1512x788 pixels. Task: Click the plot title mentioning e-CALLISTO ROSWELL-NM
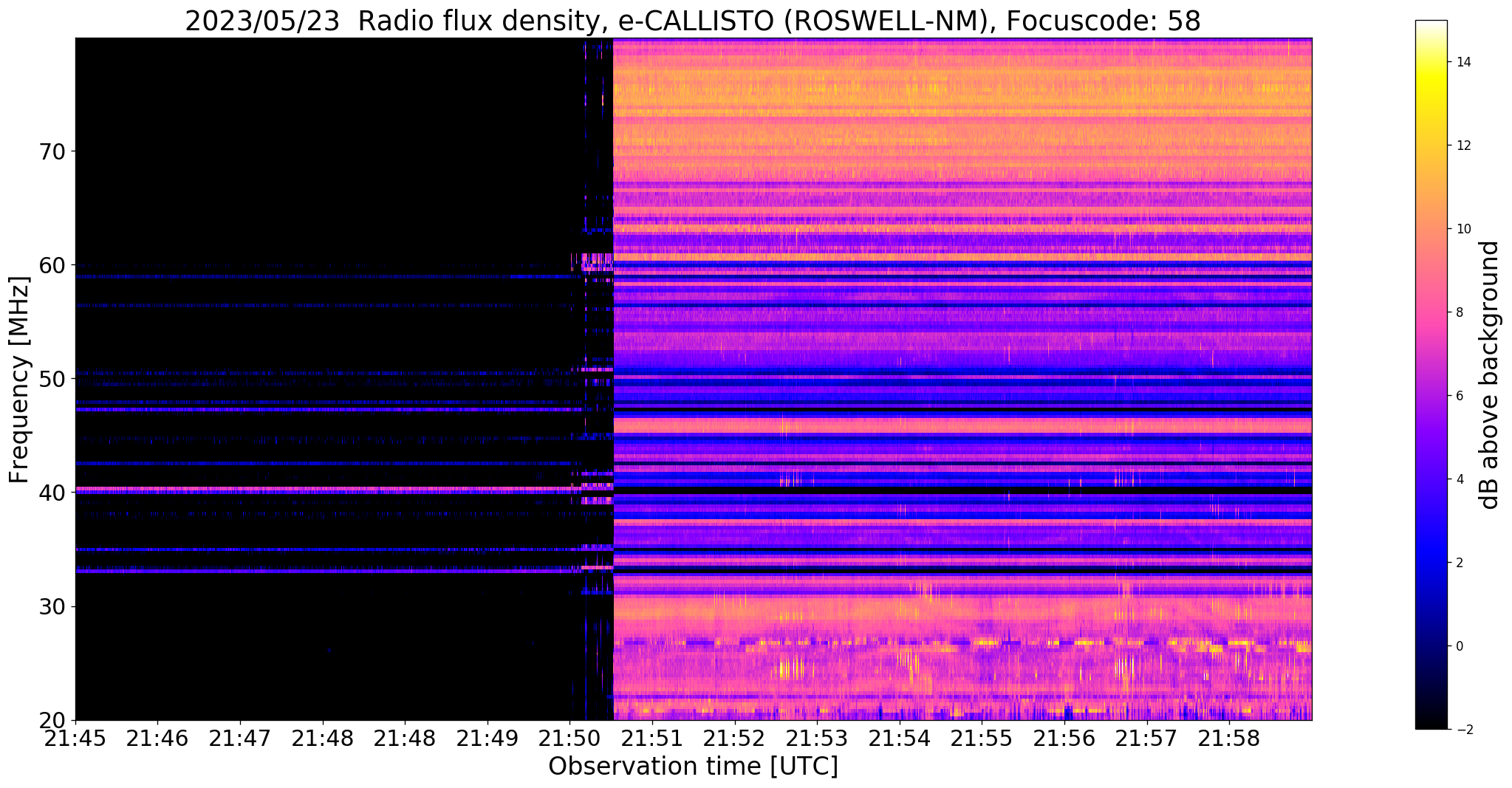pos(693,21)
